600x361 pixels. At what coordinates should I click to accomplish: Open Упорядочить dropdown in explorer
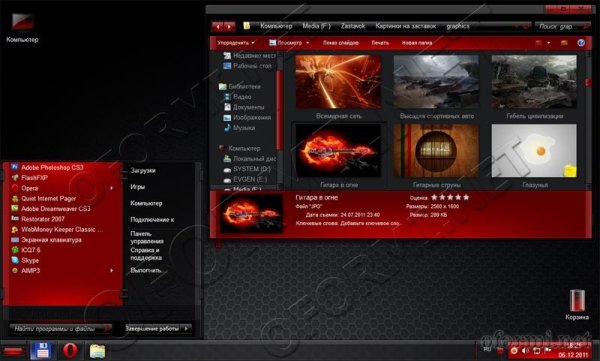(236, 43)
